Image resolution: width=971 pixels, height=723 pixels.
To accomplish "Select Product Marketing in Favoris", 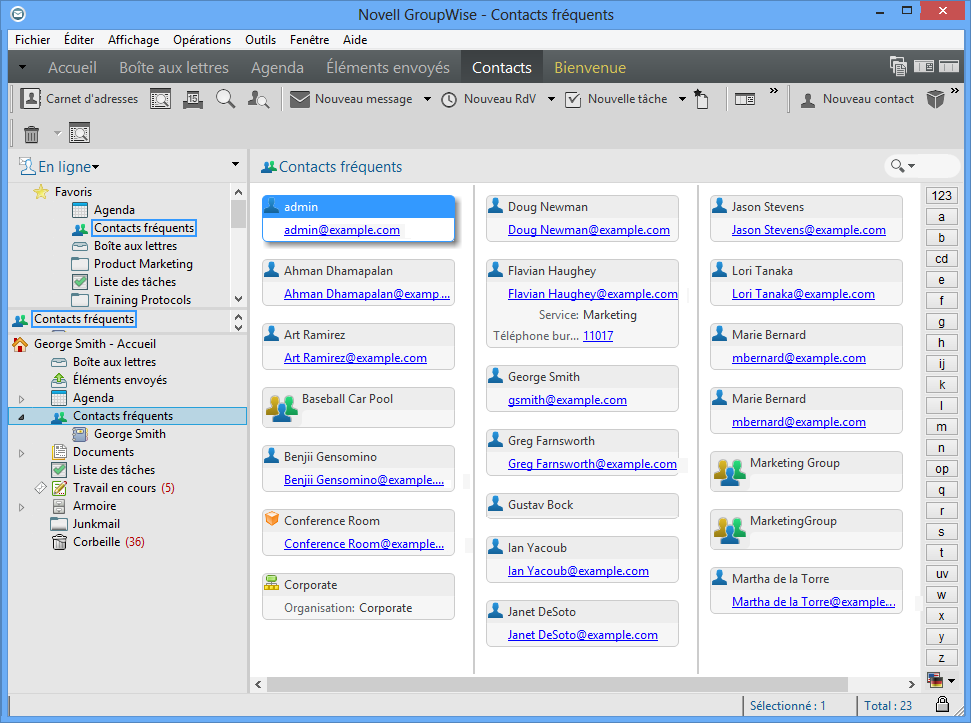I will pyautogui.click(x=143, y=264).
